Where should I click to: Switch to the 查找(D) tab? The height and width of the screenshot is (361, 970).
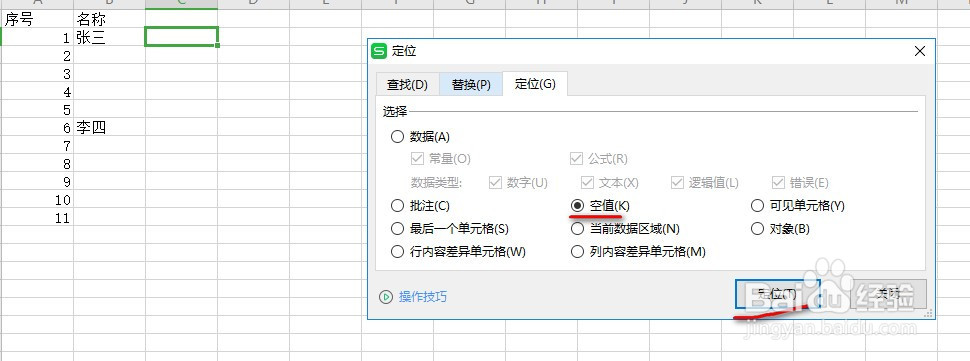pos(407,85)
